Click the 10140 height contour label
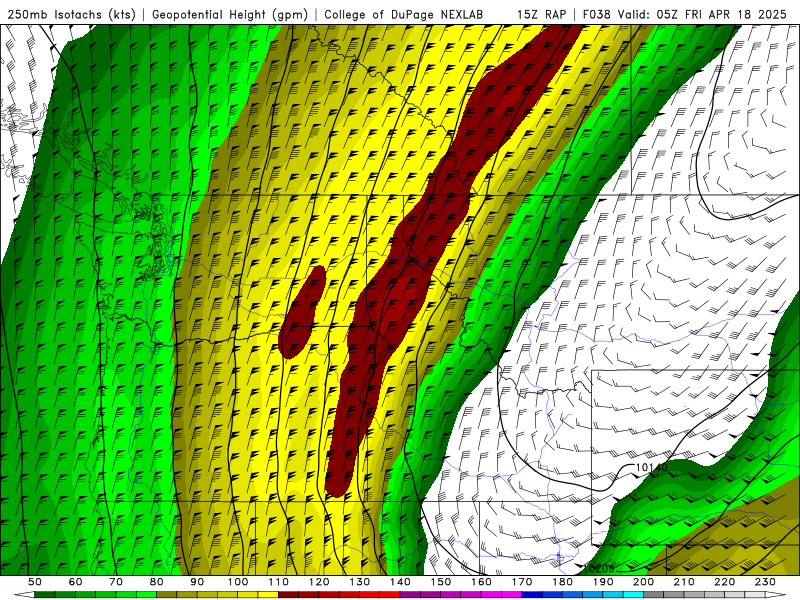This screenshot has width=800, height=600. (652, 467)
